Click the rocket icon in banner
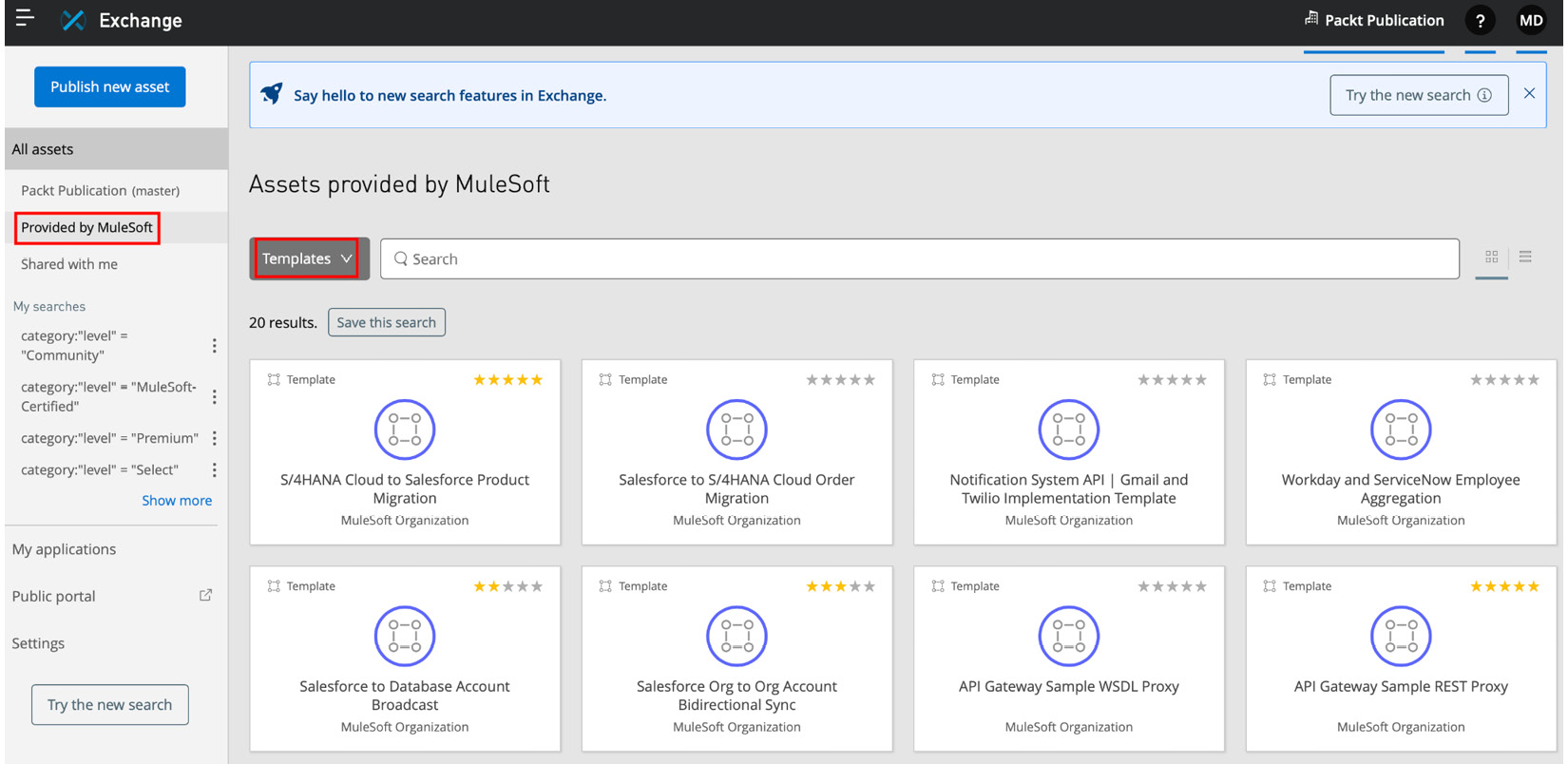The width and height of the screenshot is (1568, 764). click(x=272, y=94)
